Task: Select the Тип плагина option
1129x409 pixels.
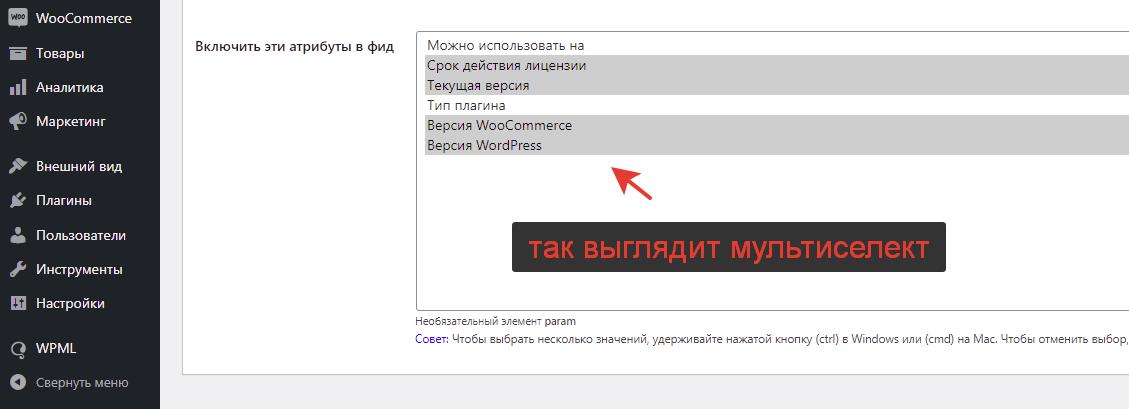Action: 466,106
